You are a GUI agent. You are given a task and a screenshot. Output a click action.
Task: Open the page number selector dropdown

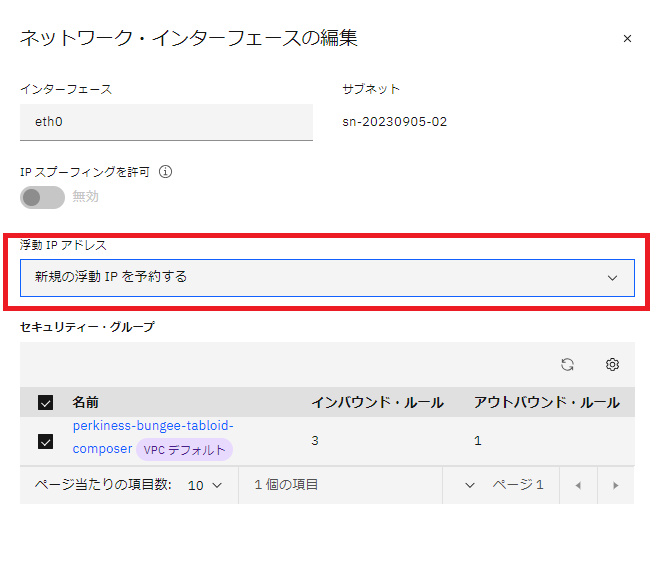tap(470, 485)
